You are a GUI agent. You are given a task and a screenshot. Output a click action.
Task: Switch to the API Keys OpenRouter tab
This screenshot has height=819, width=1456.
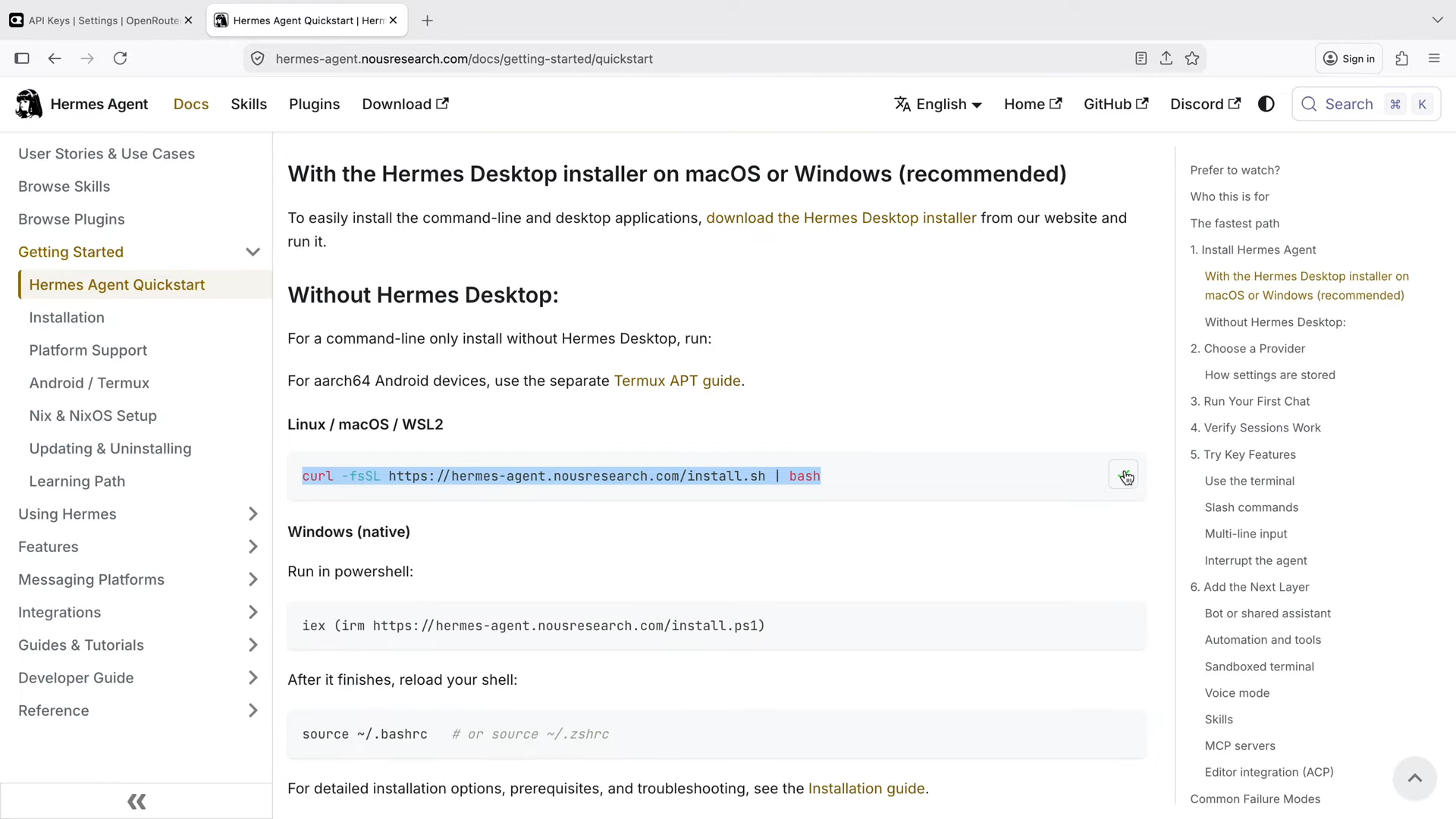pyautogui.click(x=102, y=20)
